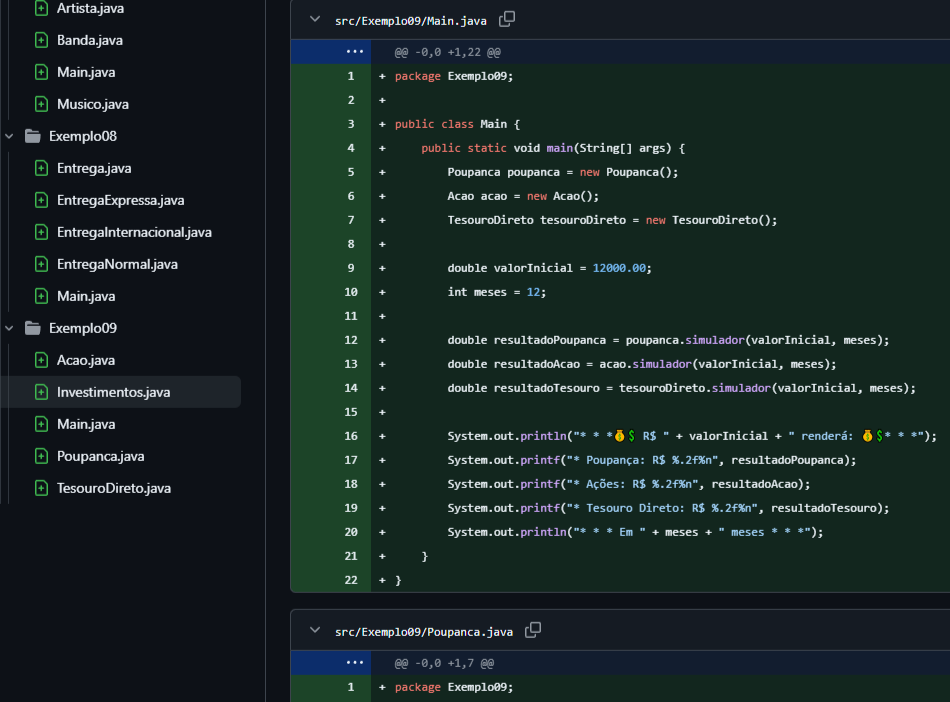Click the added-file icon beside EntregaNormal.java
The image size is (950, 702).
(x=41, y=265)
